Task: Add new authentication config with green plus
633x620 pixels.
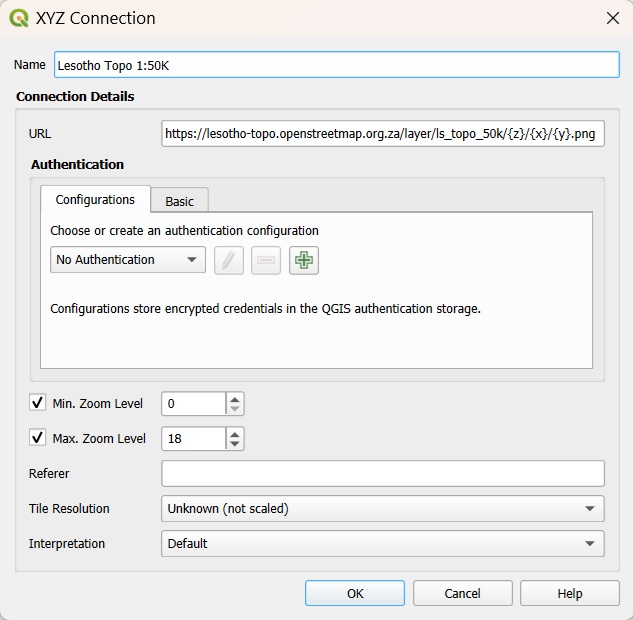Action: pos(304,260)
